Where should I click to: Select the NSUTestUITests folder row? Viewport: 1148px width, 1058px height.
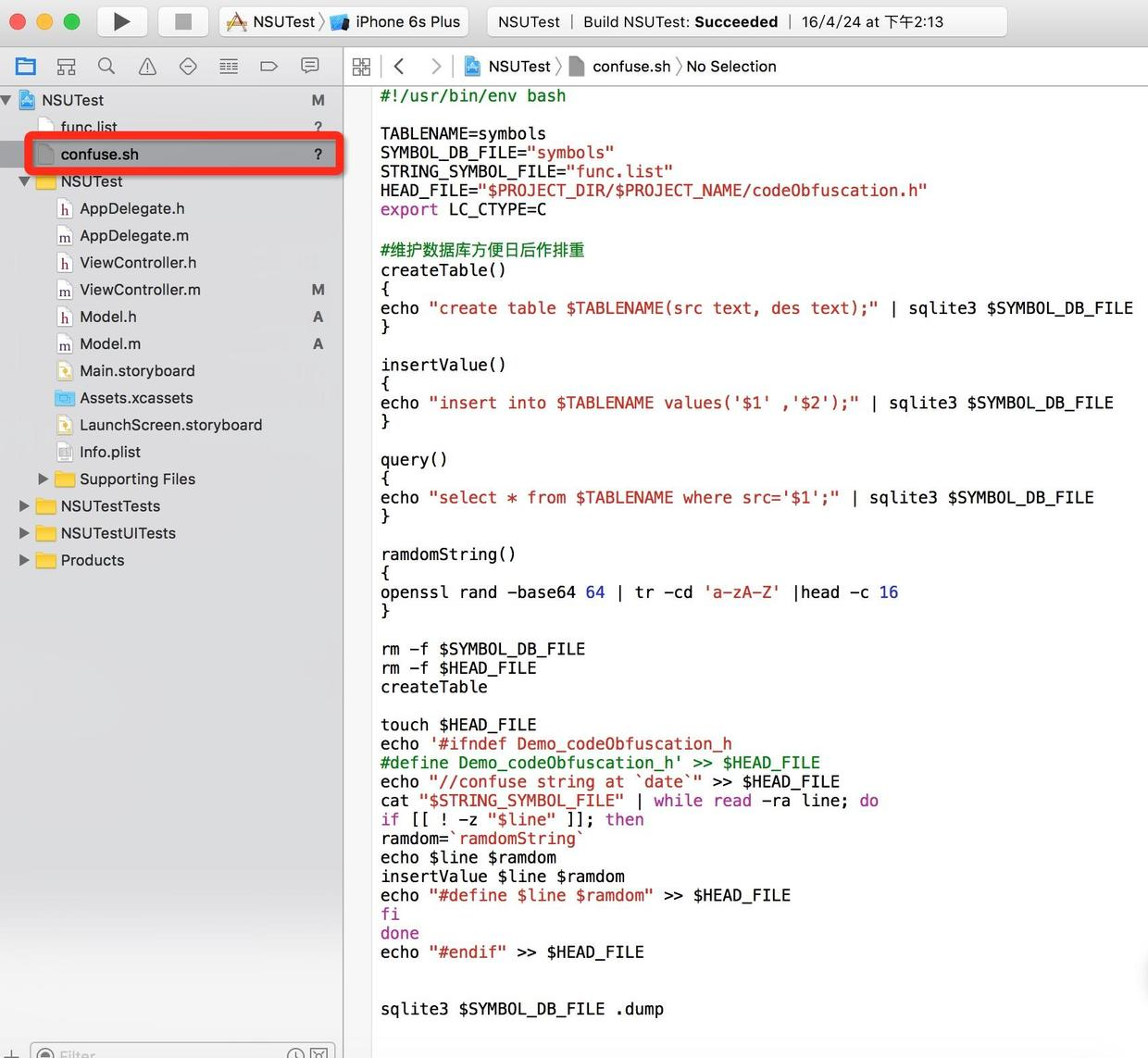pos(171,533)
